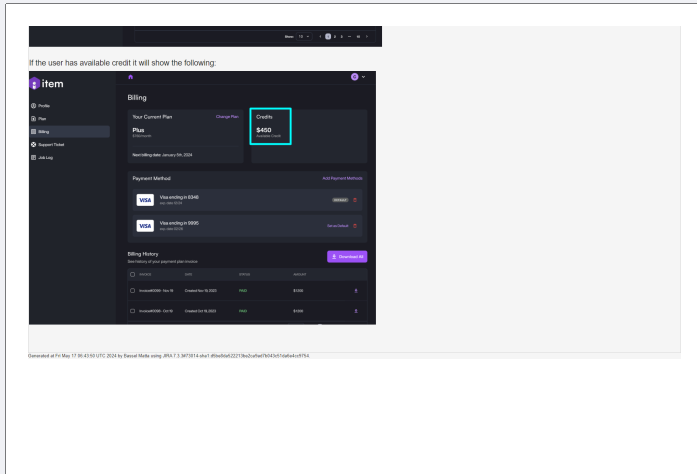The width and height of the screenshot is (697, 474).
Task: Click the home icon in top bar
Action: [x=132, y=78]
